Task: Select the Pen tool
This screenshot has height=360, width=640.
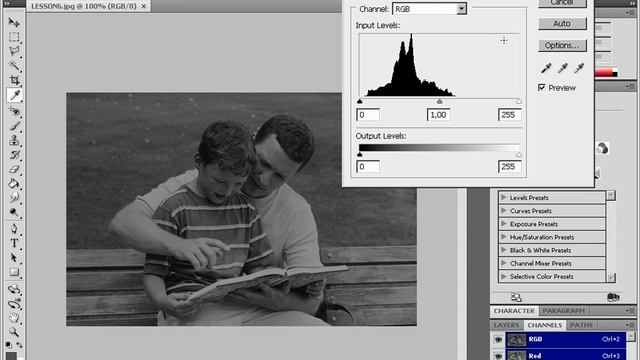Action: tap(14, 228)
